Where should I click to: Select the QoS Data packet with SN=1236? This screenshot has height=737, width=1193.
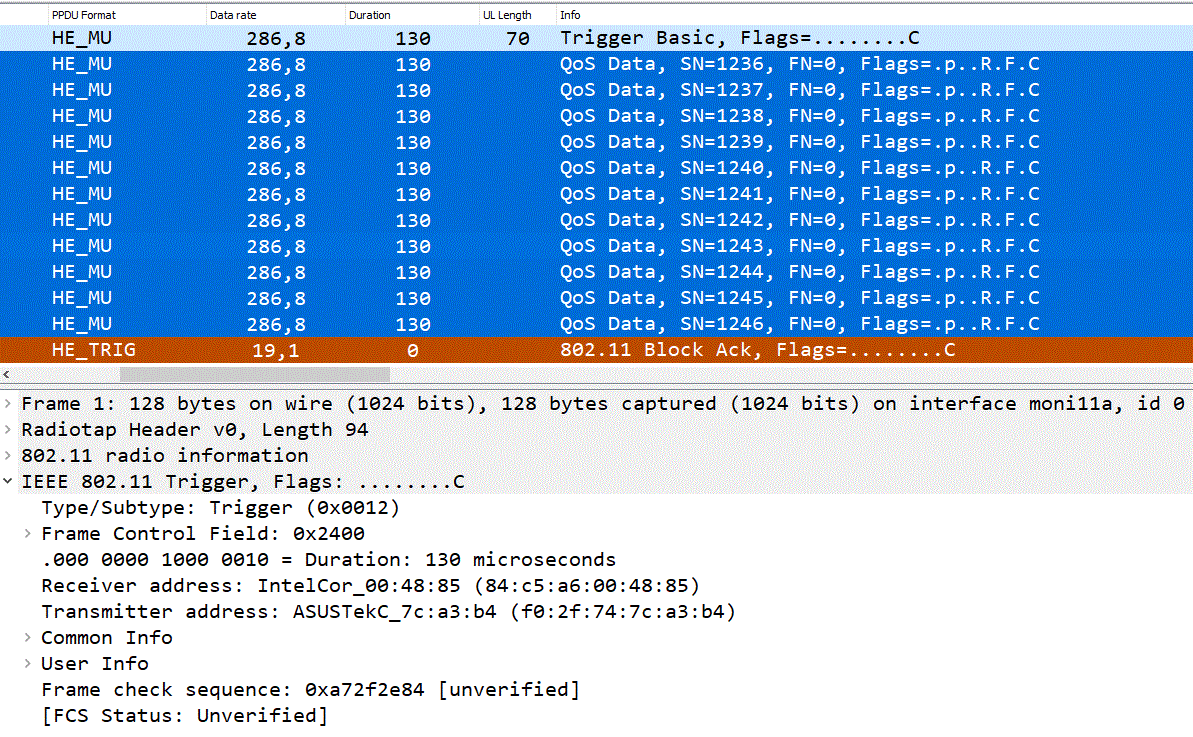point(400,63)
